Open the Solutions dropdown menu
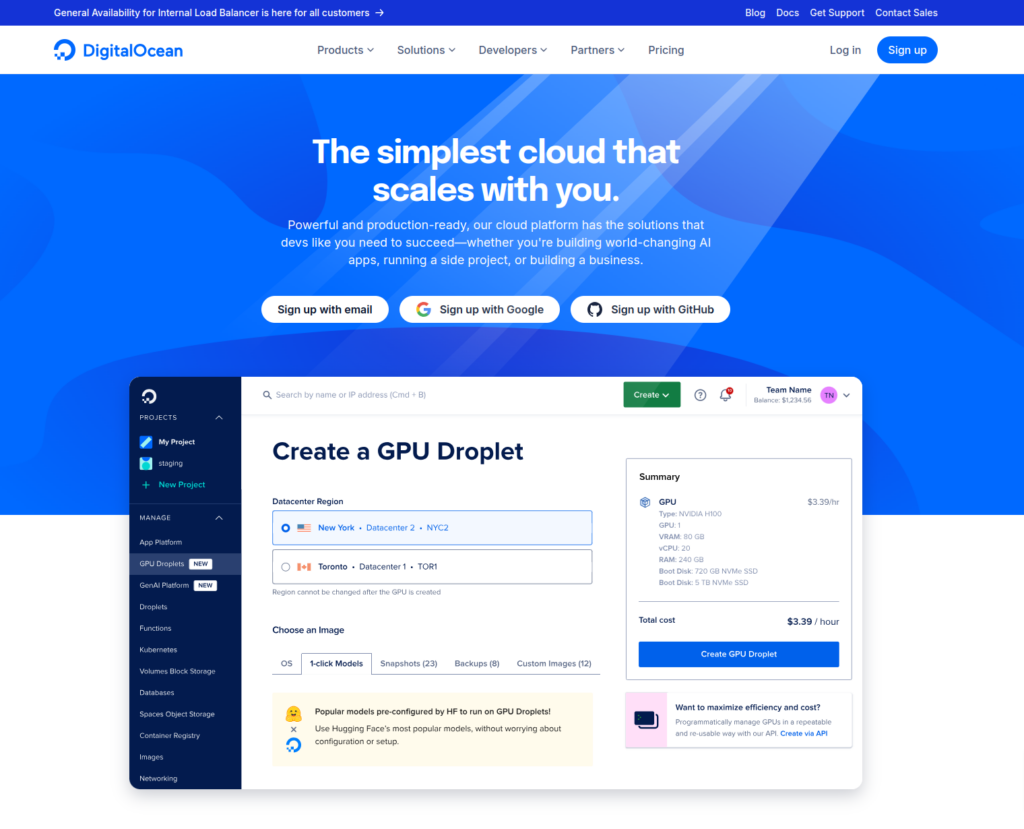The image size is (1024, 829). click(426, 50)
